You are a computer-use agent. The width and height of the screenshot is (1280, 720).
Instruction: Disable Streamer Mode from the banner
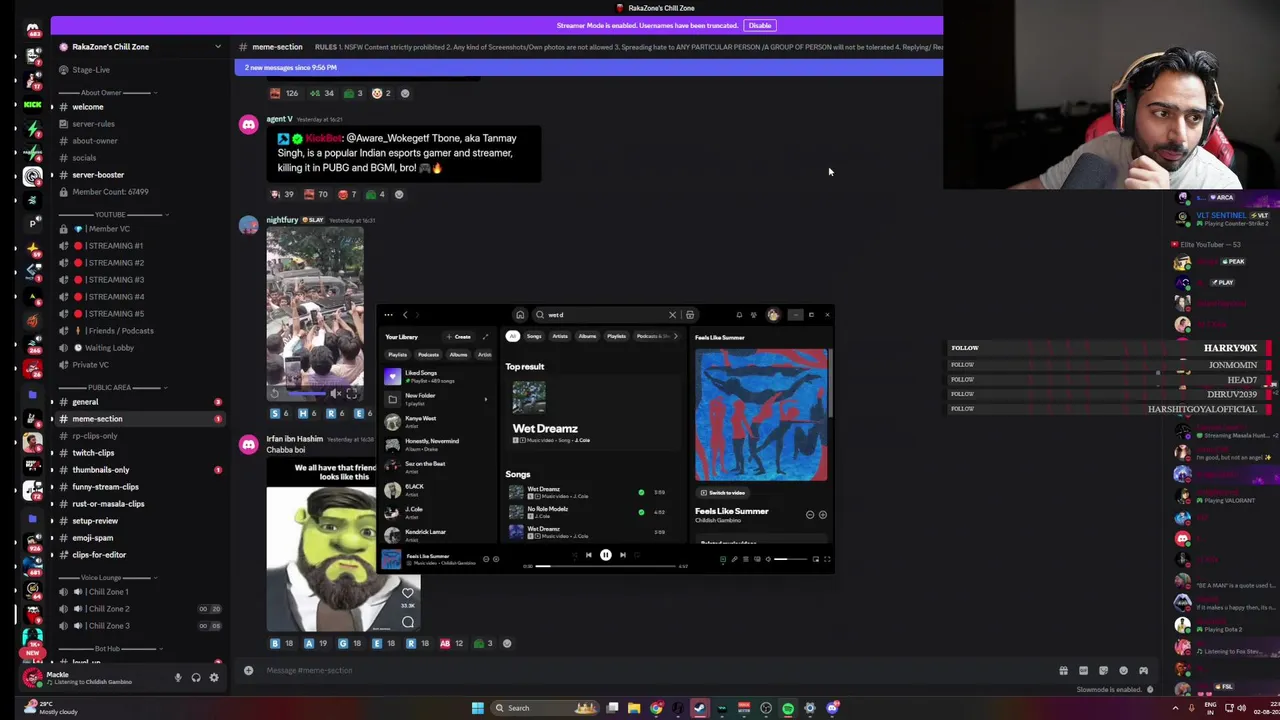coord(760,25)
